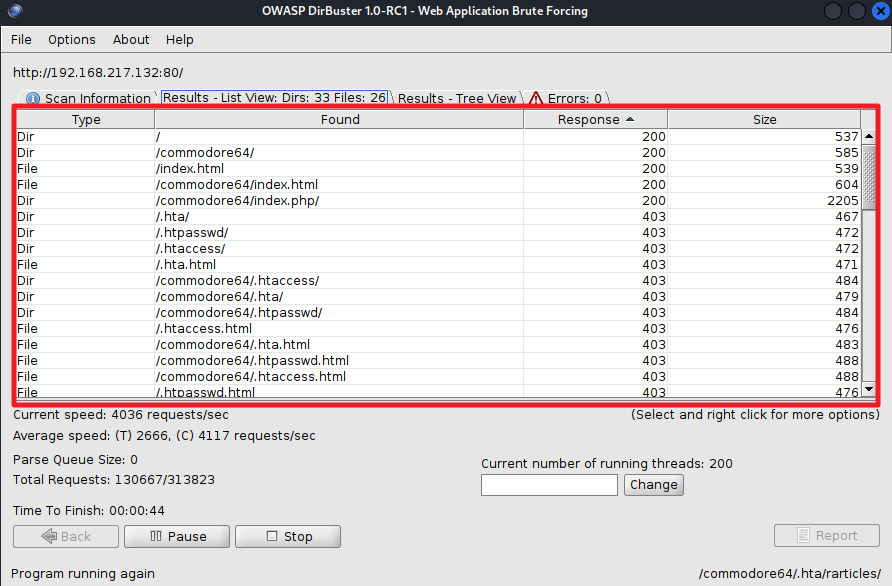
Task: Click the Report button
Action: 827,535
